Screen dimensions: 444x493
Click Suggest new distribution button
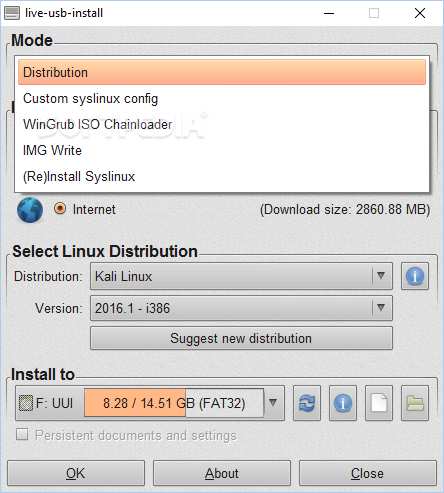coord(241,338)
